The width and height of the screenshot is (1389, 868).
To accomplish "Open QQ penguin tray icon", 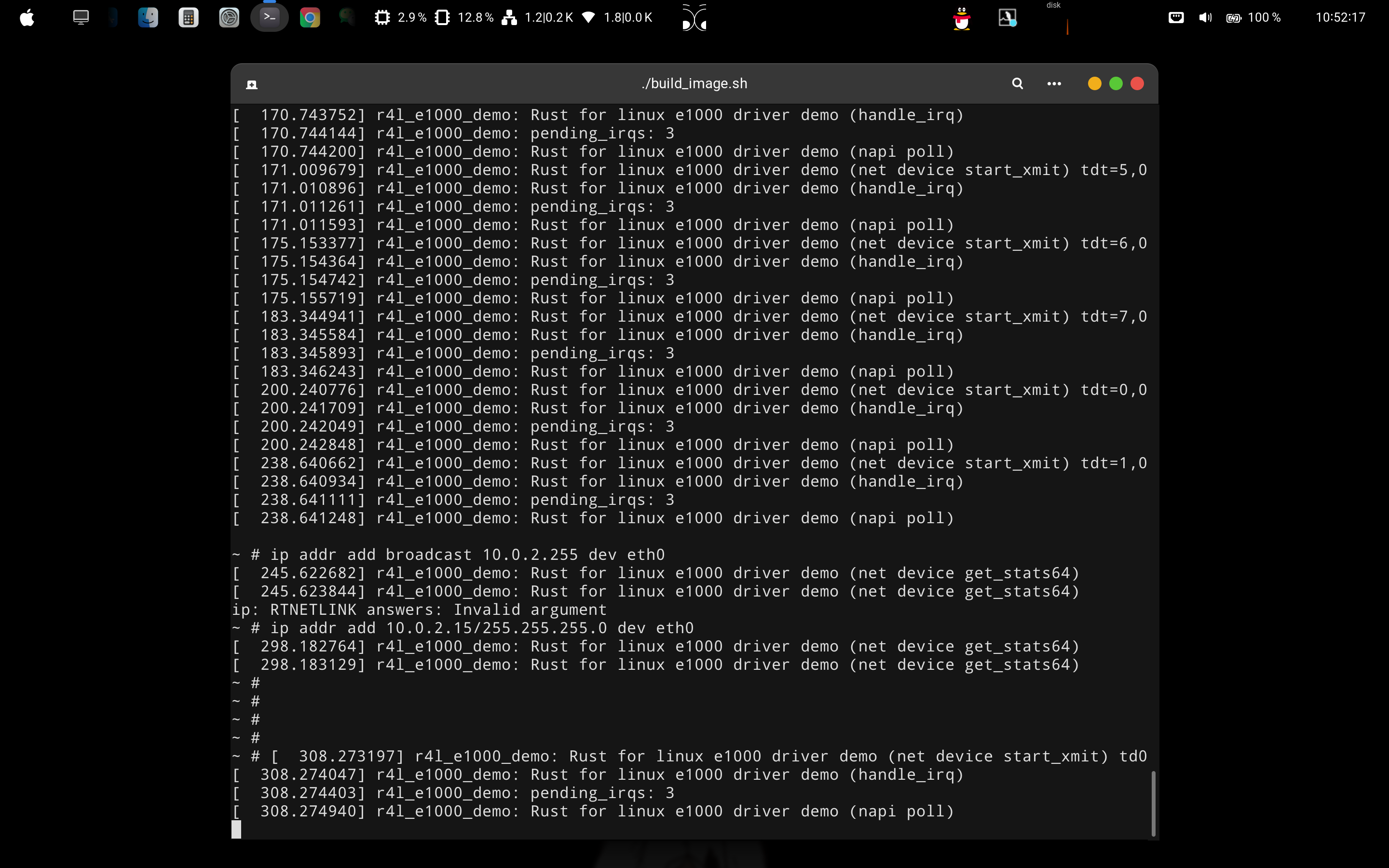I will tap(961, 18).
